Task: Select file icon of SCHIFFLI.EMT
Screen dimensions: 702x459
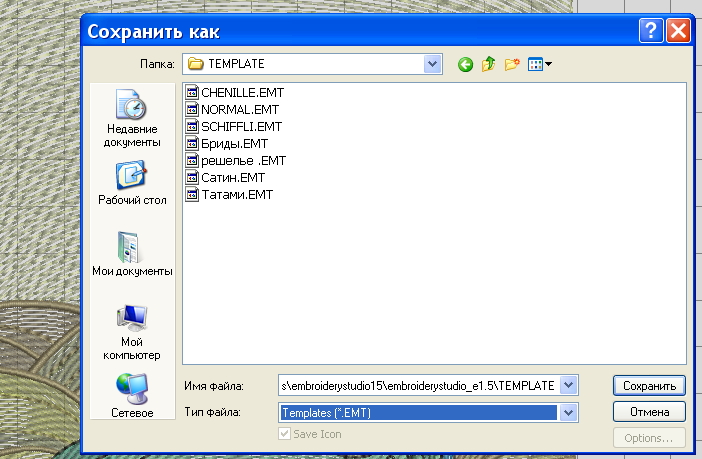Action: coord(192,126)
